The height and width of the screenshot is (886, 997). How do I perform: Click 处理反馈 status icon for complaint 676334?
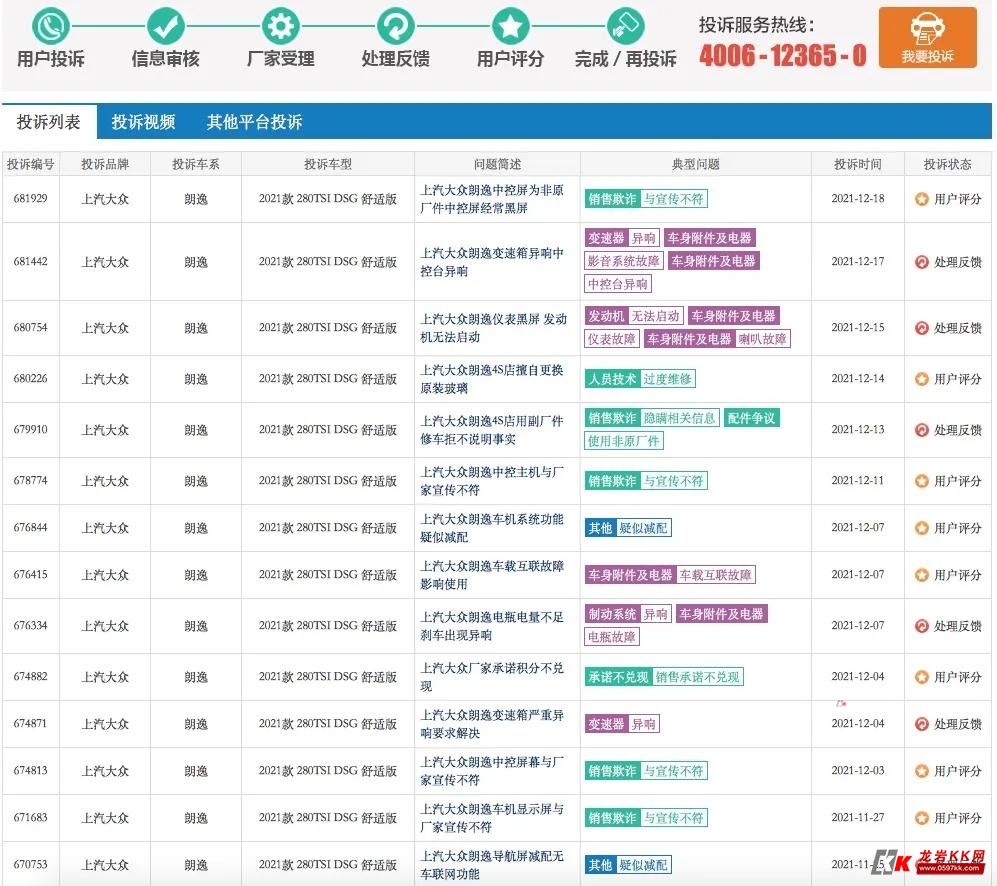[x=921, y=626]
